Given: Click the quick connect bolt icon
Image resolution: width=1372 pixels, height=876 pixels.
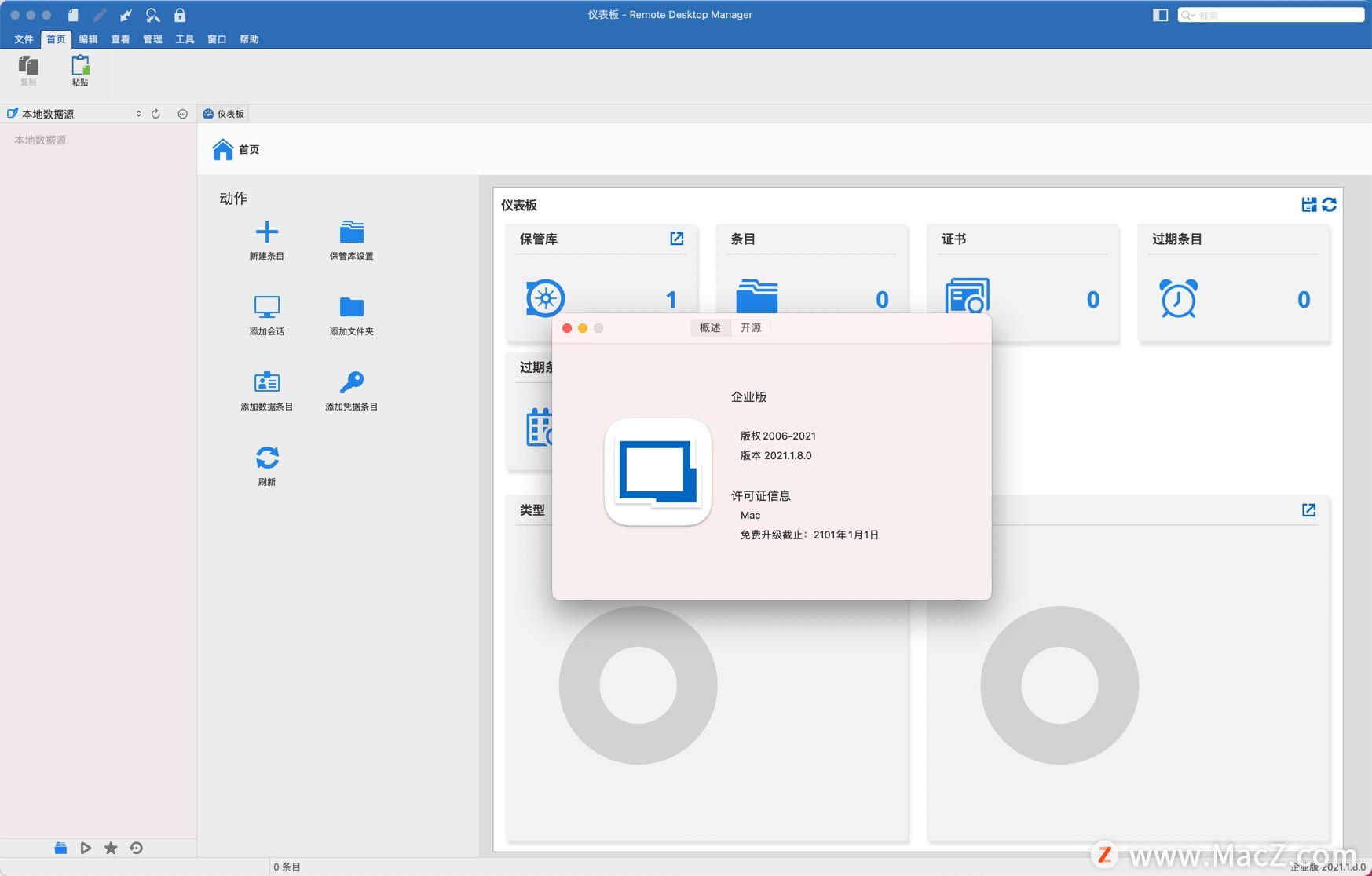Looking at the screenshot, I should click(126, 15).
